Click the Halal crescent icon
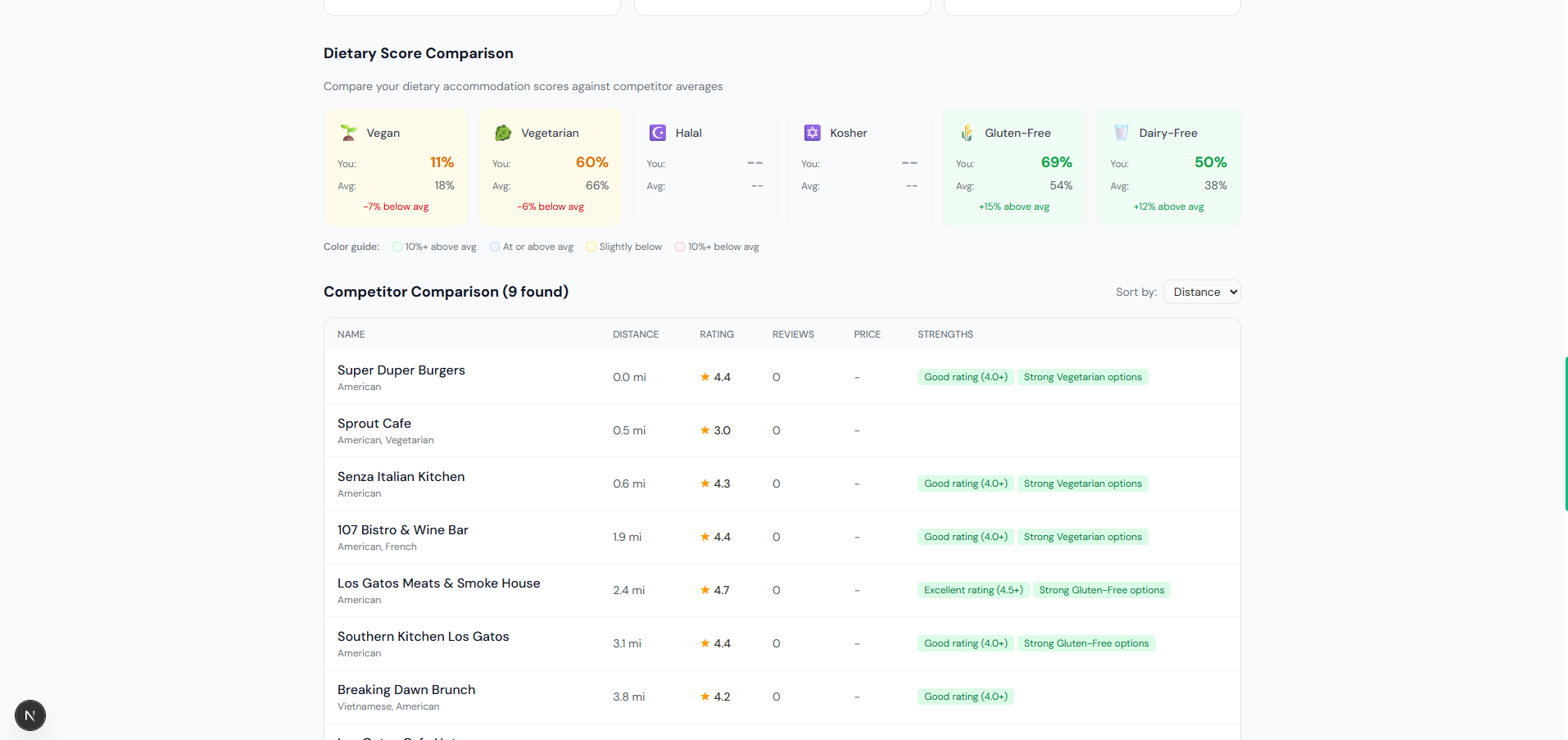The height and width of the screenshot is (740, 1568). tap(657, 133)
